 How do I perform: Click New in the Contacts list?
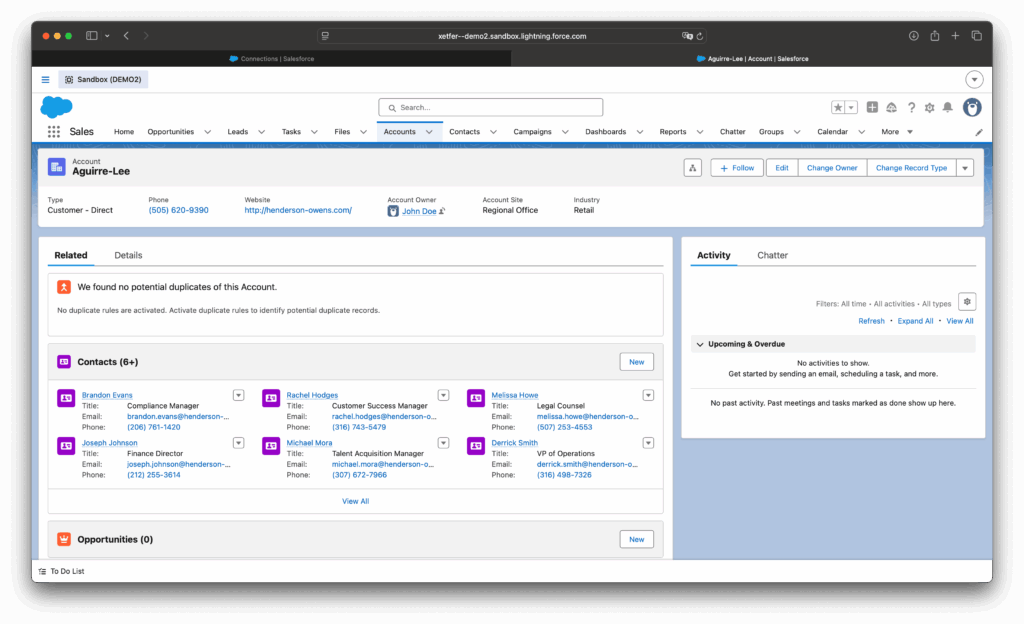(x=637, y=362)
